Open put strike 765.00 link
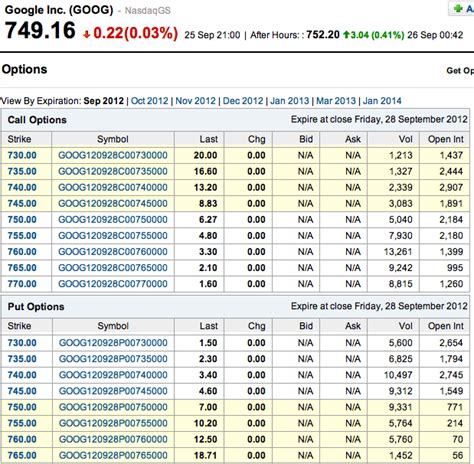The height and width of the screenshot is (464, 474). coord(22,455)
